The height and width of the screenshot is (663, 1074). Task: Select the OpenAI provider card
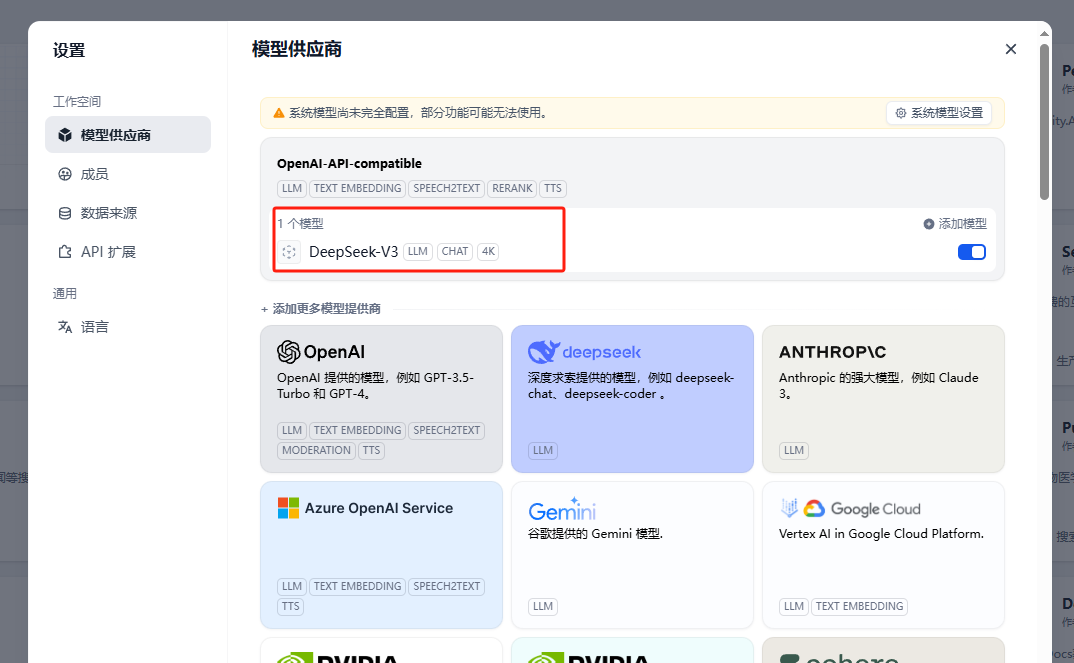[x=382, y=399]
